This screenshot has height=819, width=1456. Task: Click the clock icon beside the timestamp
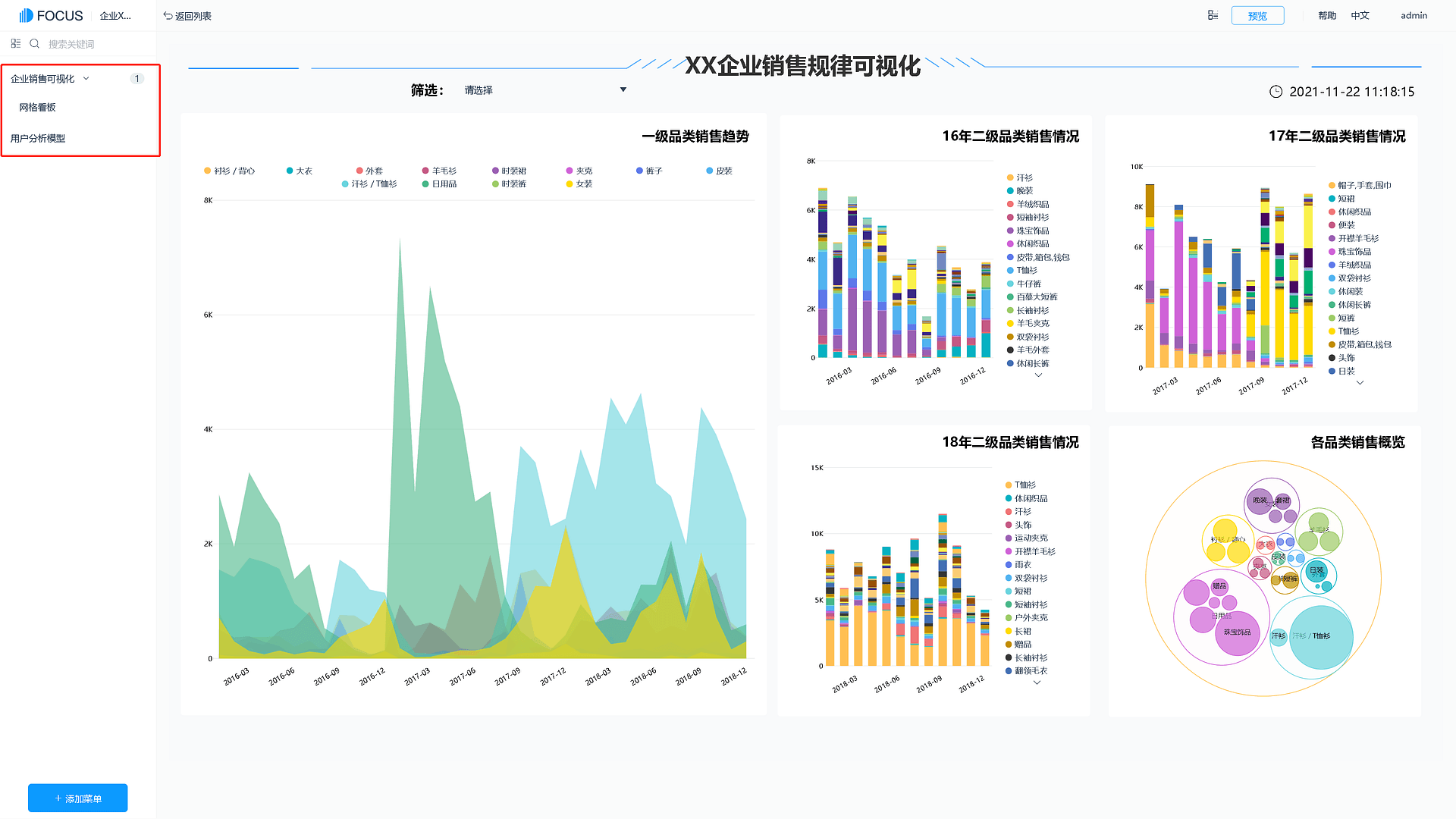tap(1276, 92)
